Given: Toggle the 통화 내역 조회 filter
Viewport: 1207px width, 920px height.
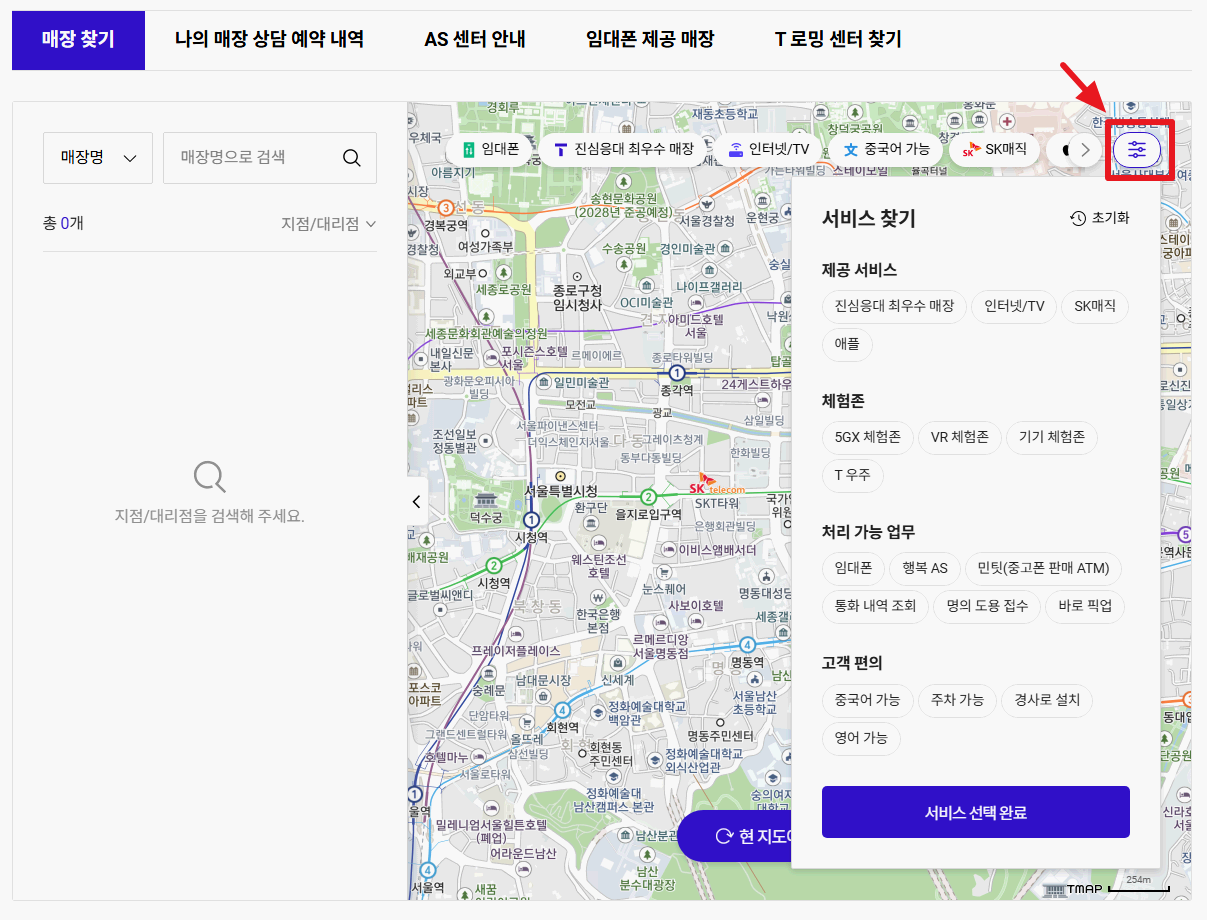Looking at the screenshot, I should 875,606.
